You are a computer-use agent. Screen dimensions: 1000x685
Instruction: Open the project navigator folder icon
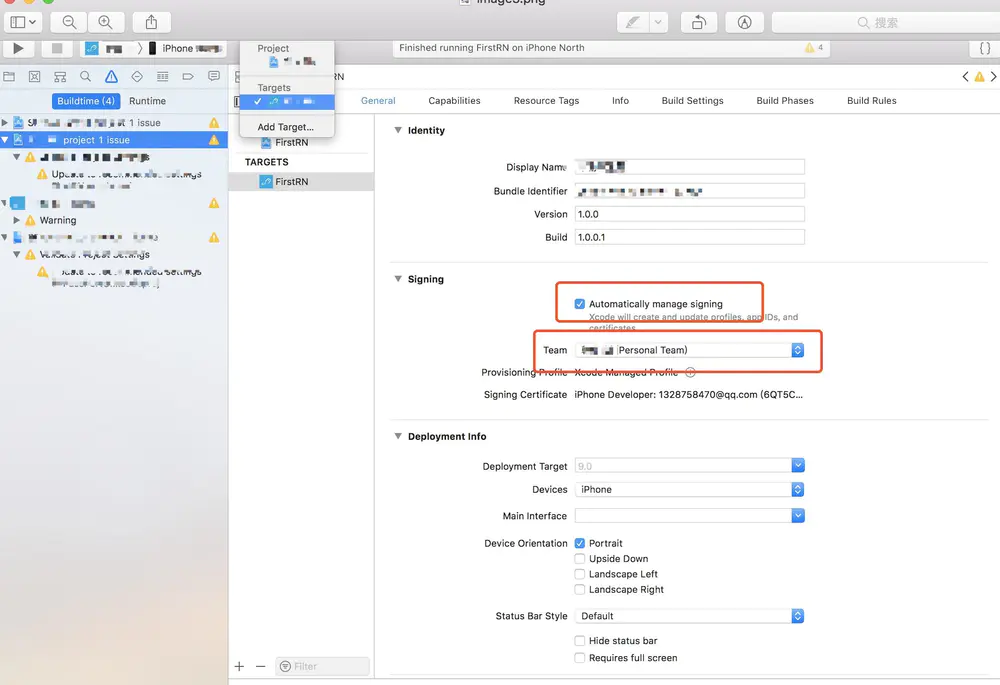point(9,77)
